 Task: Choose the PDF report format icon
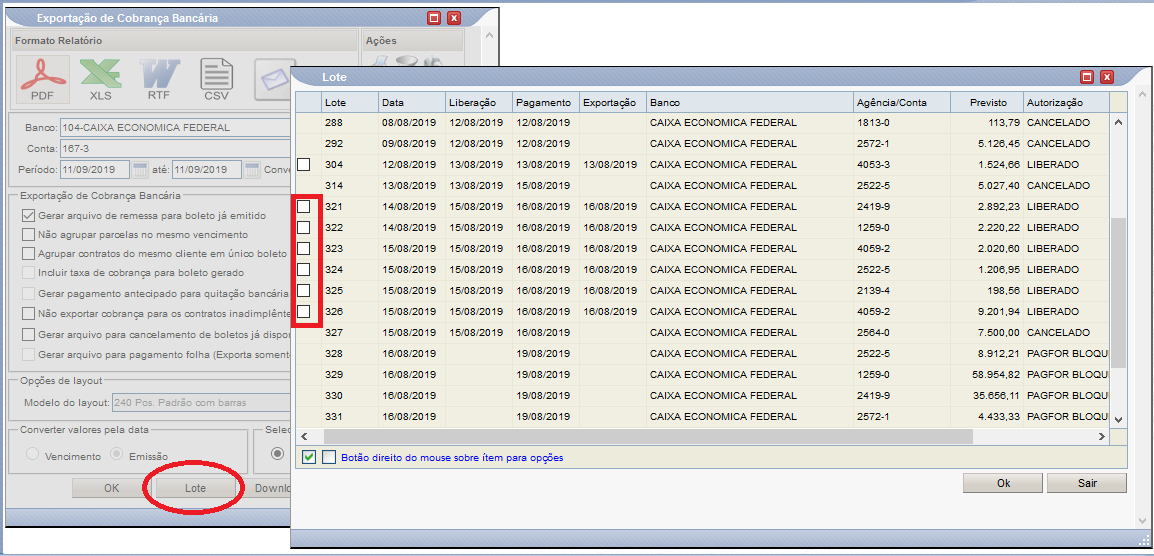click(x=43, y=80)
